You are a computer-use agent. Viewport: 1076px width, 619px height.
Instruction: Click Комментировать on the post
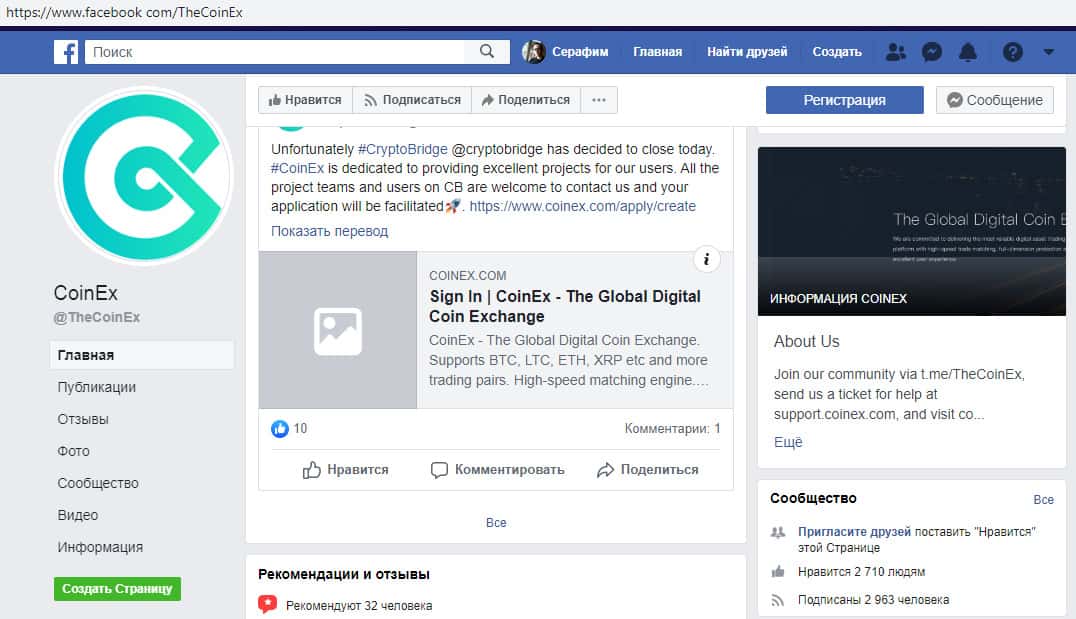pos(498,469)
